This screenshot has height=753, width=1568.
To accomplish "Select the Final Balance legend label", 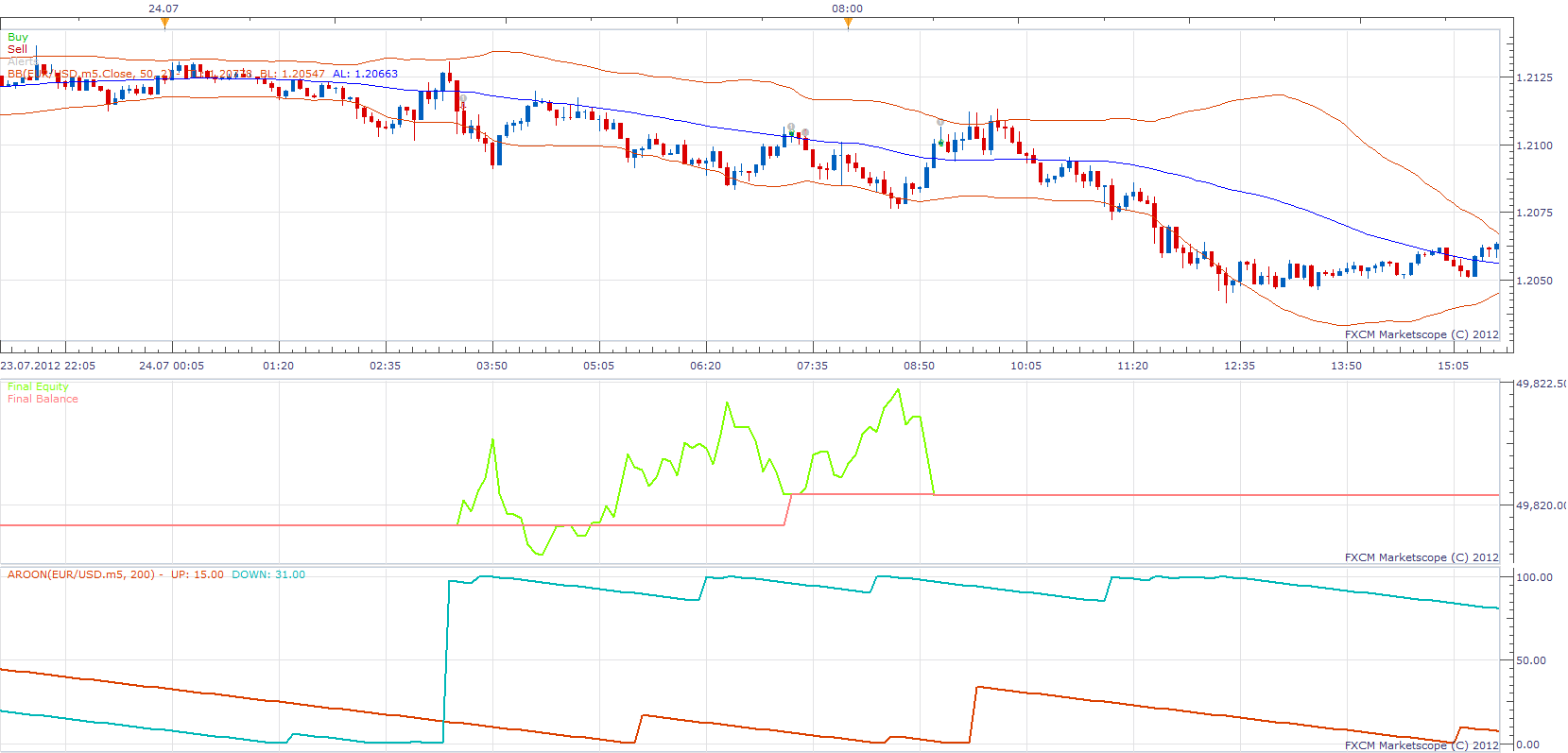I will [x=43, y=399].
